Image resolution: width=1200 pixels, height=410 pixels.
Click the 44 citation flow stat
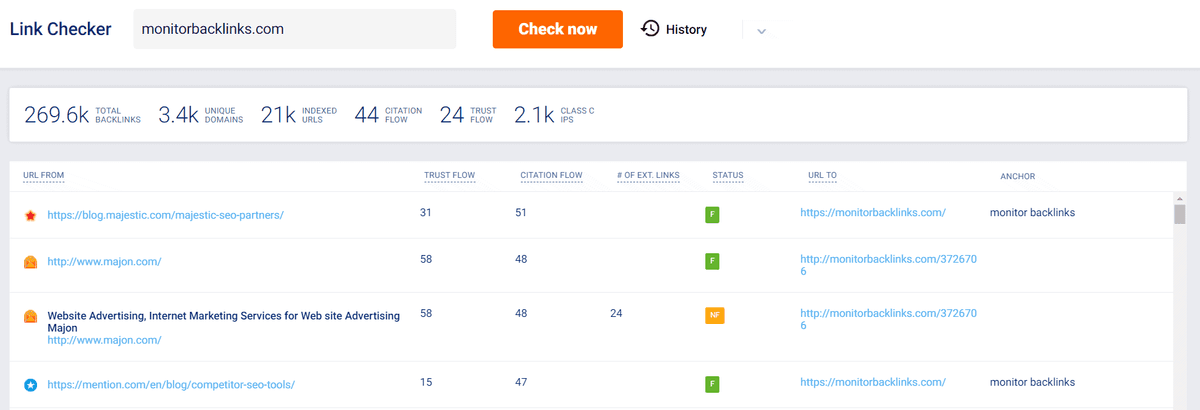point(388,115)
